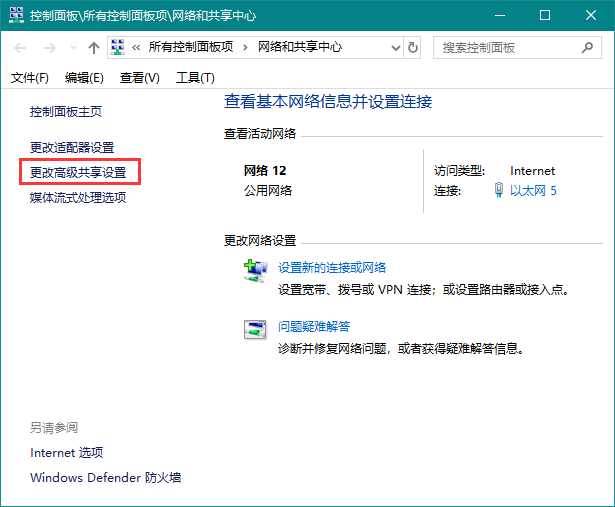
Task: Maximize the Network and Sharing Center window
Action: (545, 15)
